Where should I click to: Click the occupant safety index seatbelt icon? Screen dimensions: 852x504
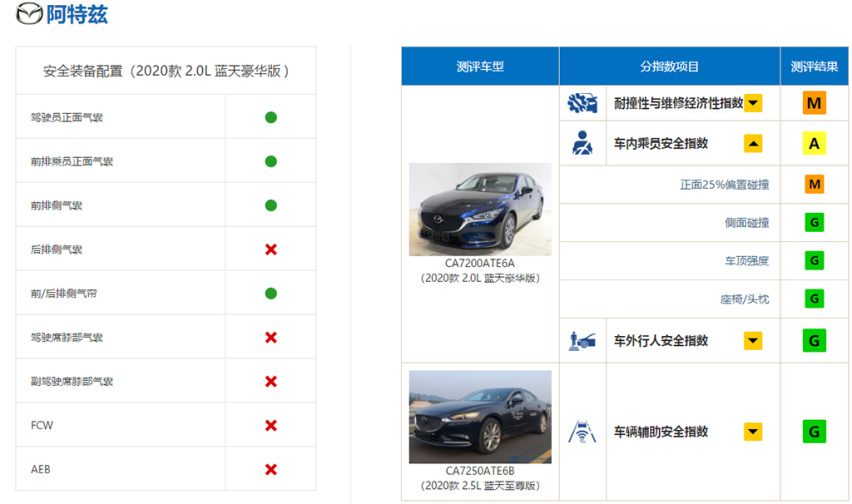pos(582,143)
